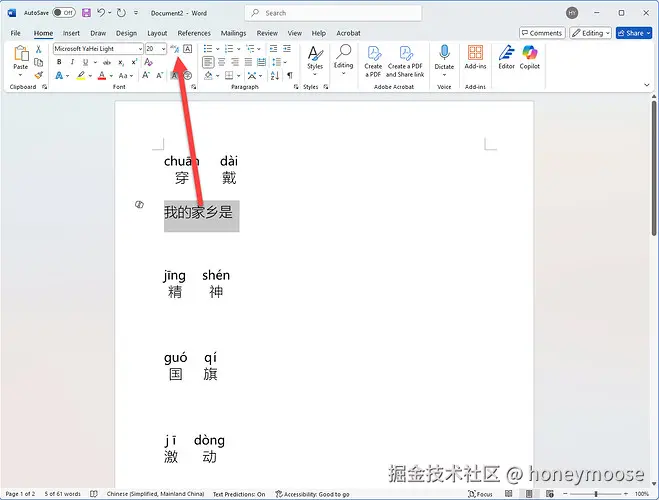The width and height of the screenshot is (659, 500).
Task: Open the font name dropdown
Action: (x=140, y=49)
